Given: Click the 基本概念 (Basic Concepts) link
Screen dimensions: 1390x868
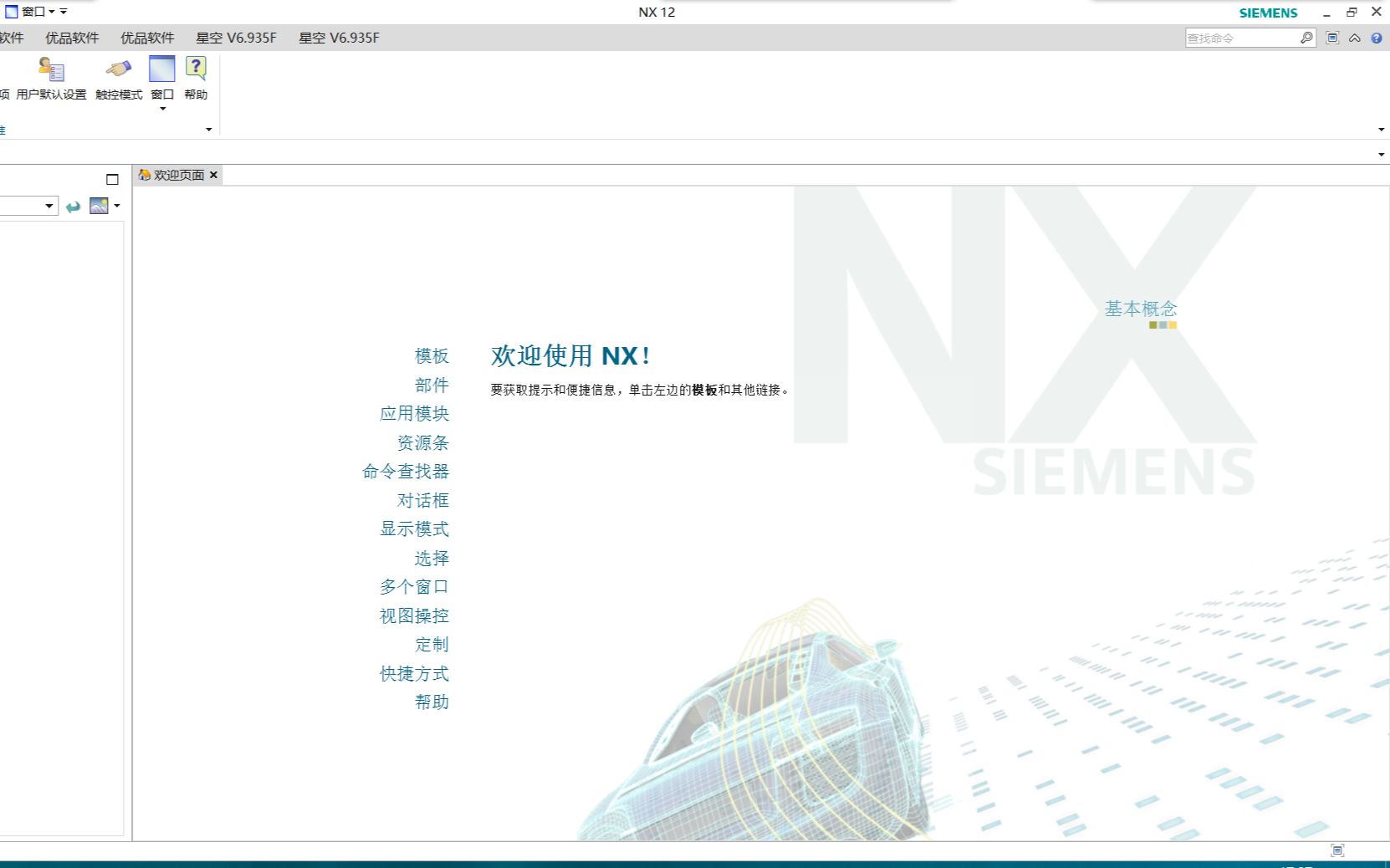Looking at the screenshot, I should coord(1140,308).
